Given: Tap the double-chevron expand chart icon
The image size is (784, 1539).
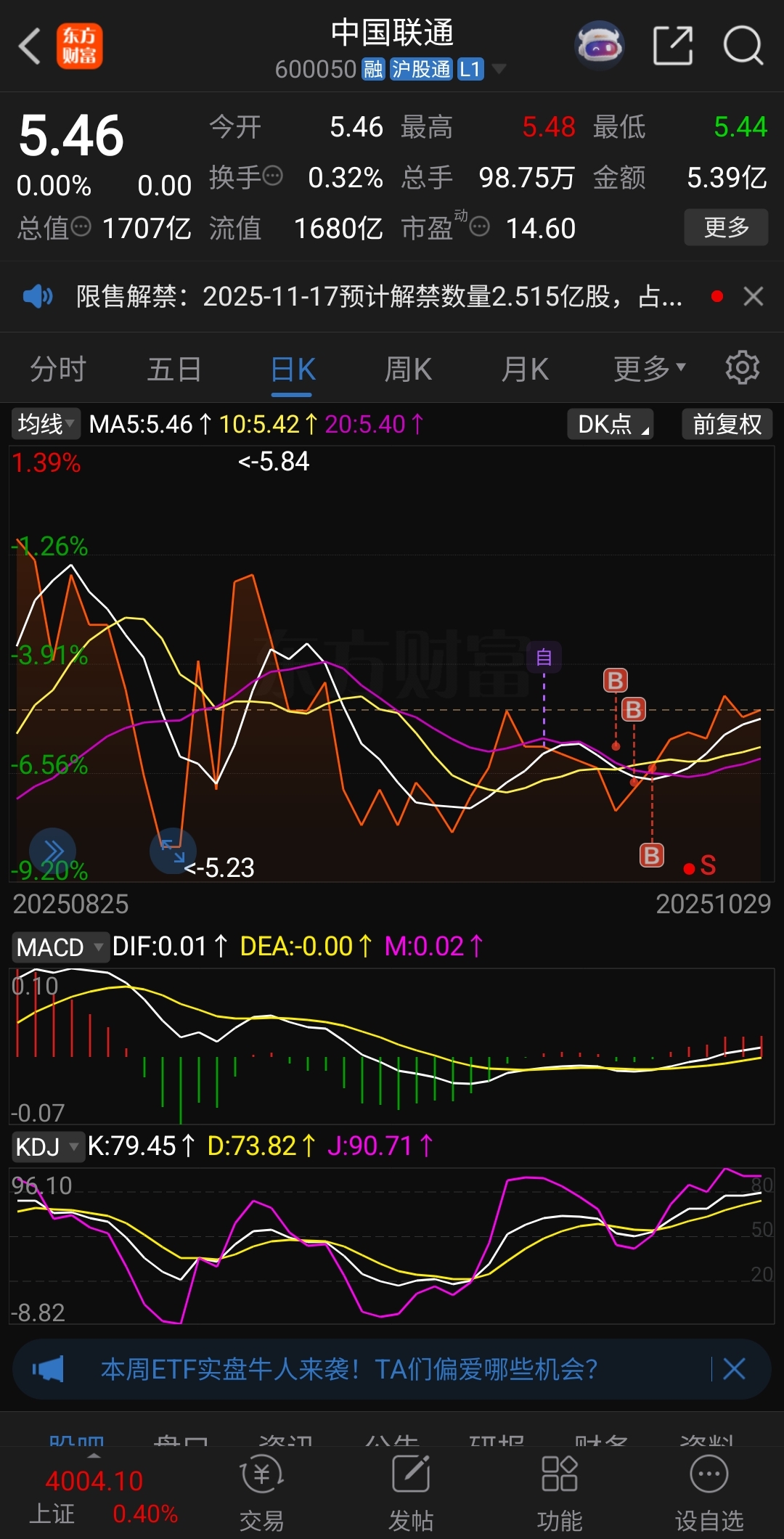Looking at the screenshot, I should pyautogui.click(x=53, y=851).
